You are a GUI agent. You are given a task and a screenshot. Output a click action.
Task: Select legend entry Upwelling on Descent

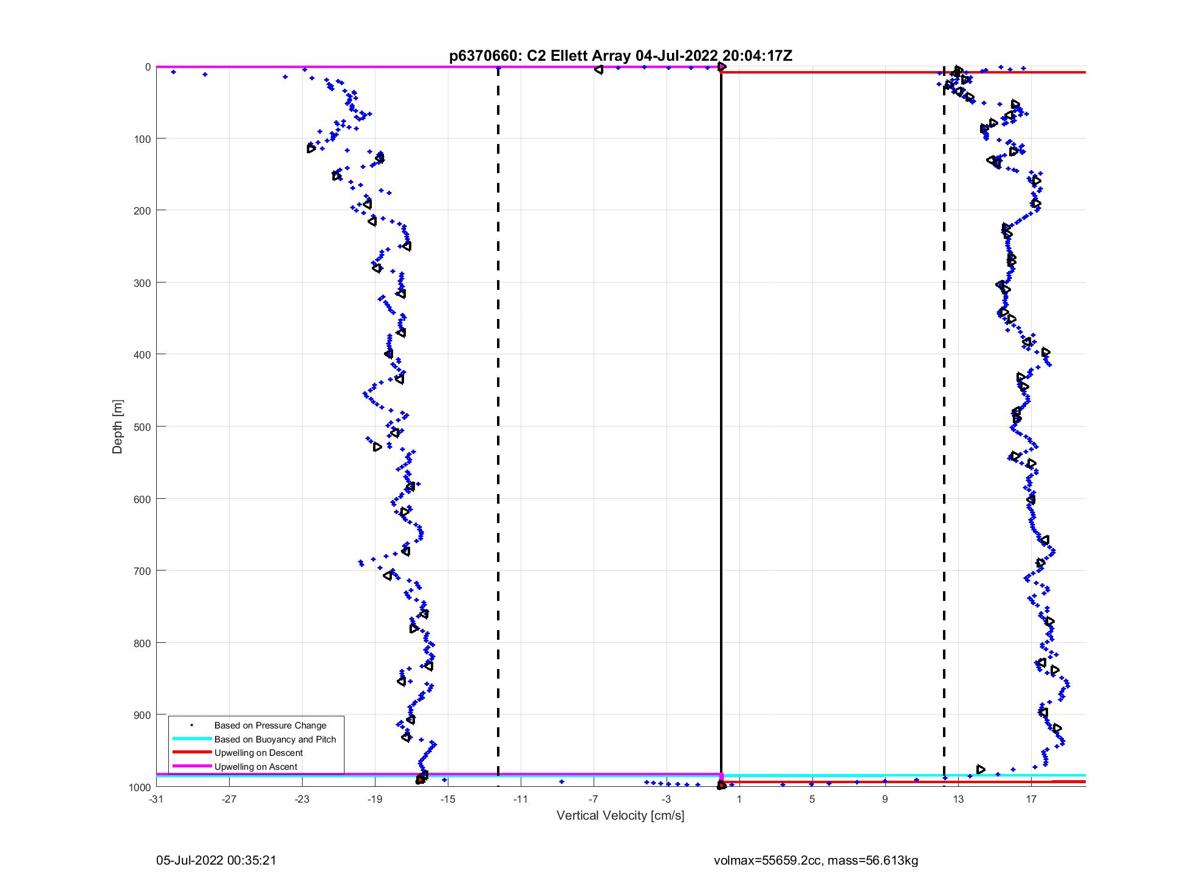click(258, 752)
